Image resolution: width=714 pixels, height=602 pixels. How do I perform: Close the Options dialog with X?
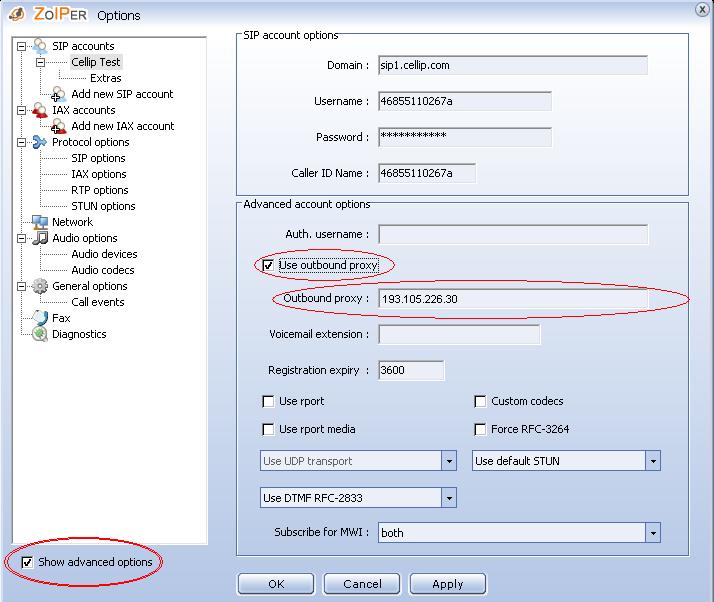point(702,10)
